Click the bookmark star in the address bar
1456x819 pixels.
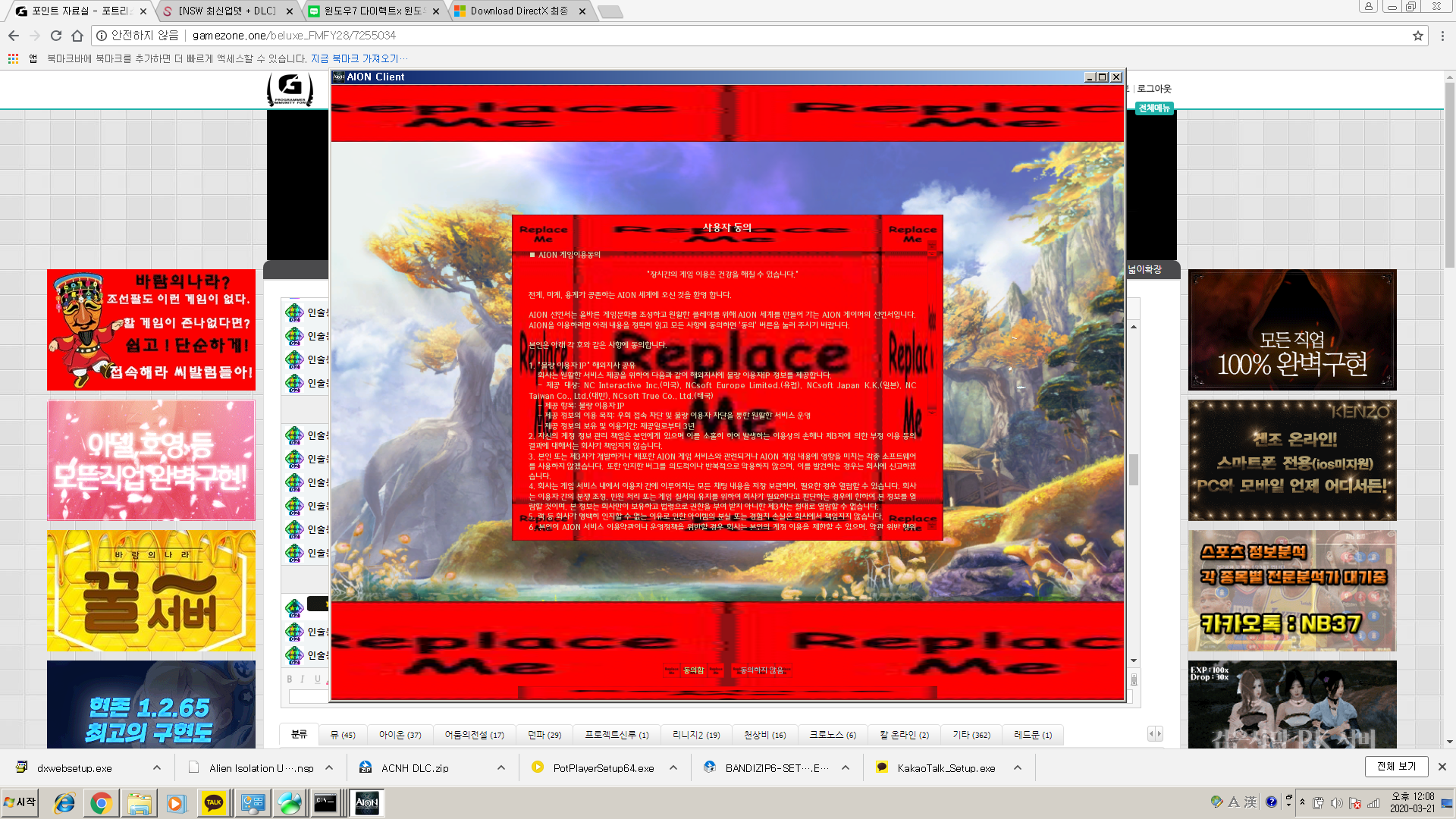coord(1419,35)
